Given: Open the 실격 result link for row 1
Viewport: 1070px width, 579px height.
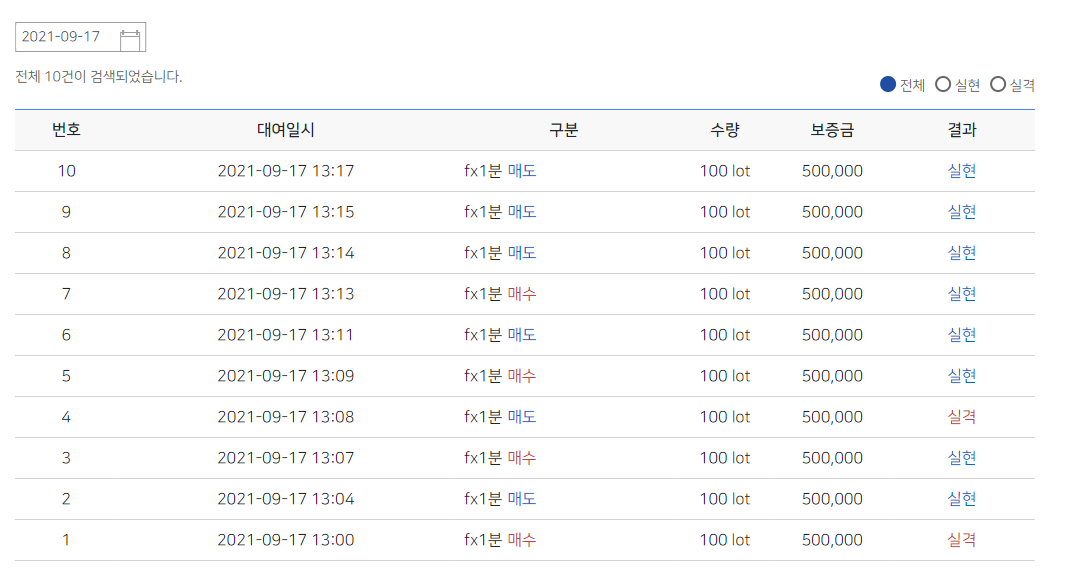Looking at the screenshot, I should click(x=961, y=539).
